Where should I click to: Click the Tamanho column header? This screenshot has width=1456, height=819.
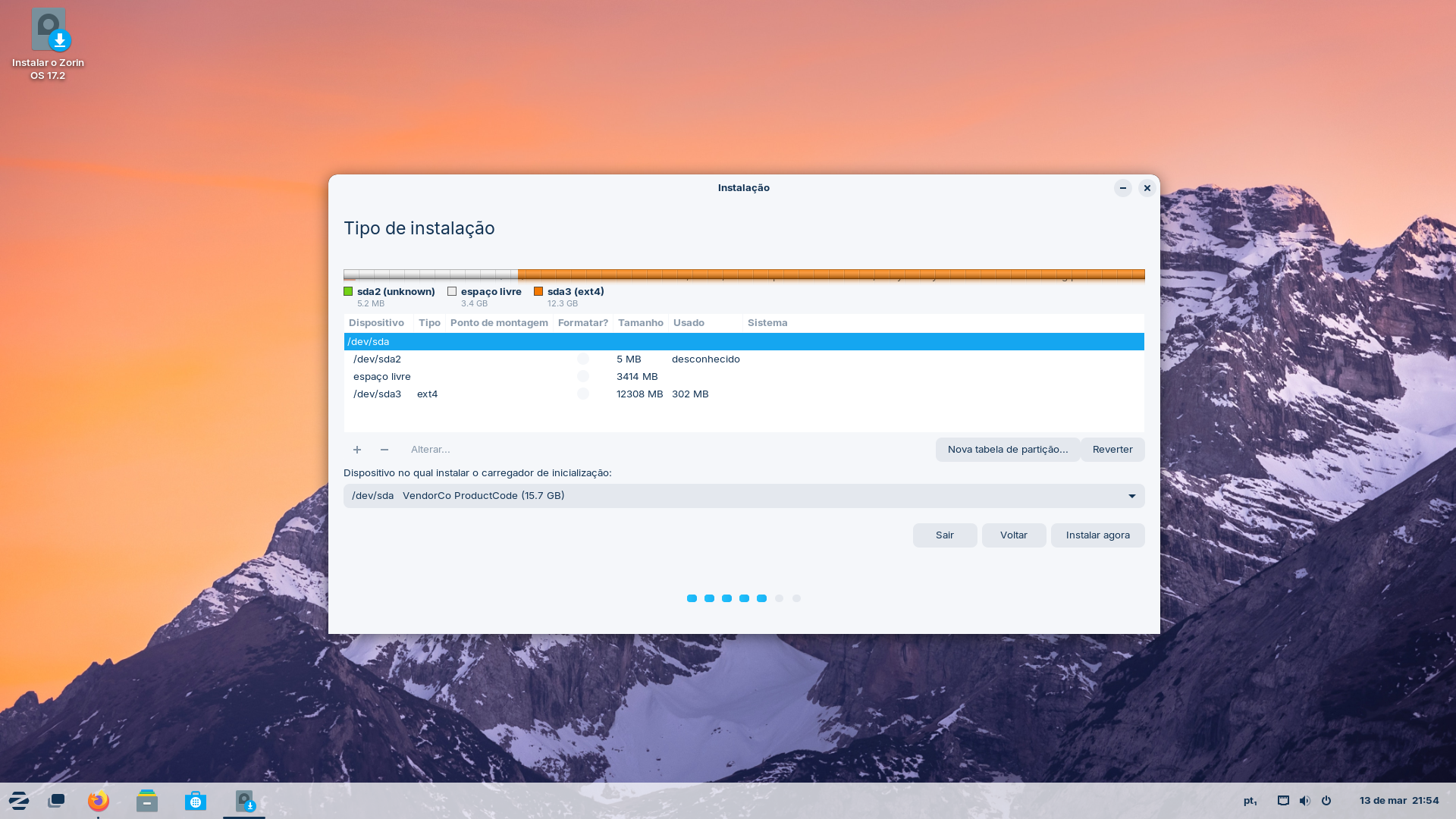point(641,323)
